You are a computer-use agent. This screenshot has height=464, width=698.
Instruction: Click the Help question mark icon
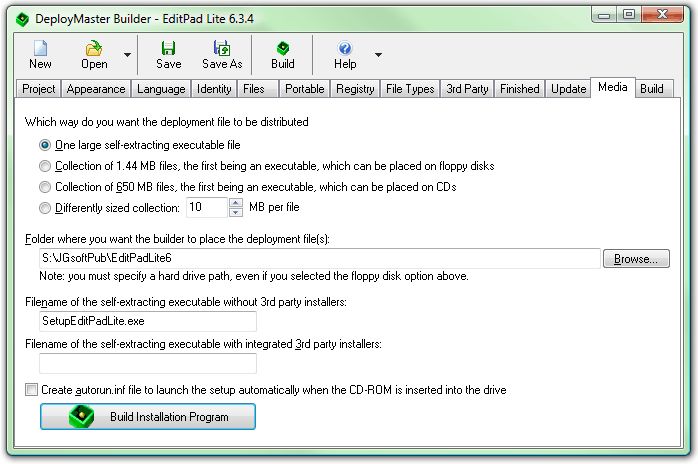coord(345,48)
